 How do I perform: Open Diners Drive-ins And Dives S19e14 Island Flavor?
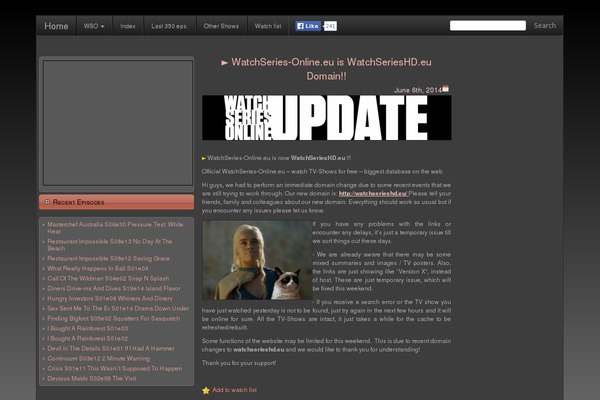[x=114, y=289]
